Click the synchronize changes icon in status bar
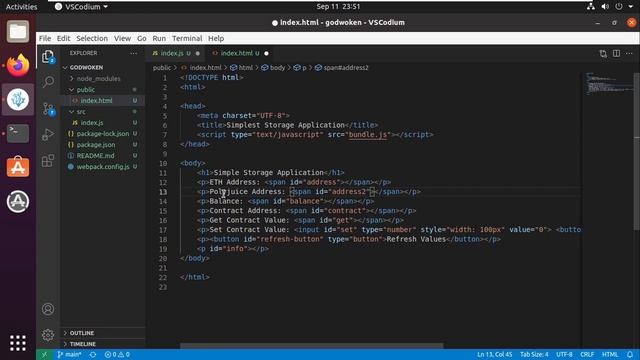Viewport: 640px width, 360px height. pyautogui.click(x=93, y=354)
